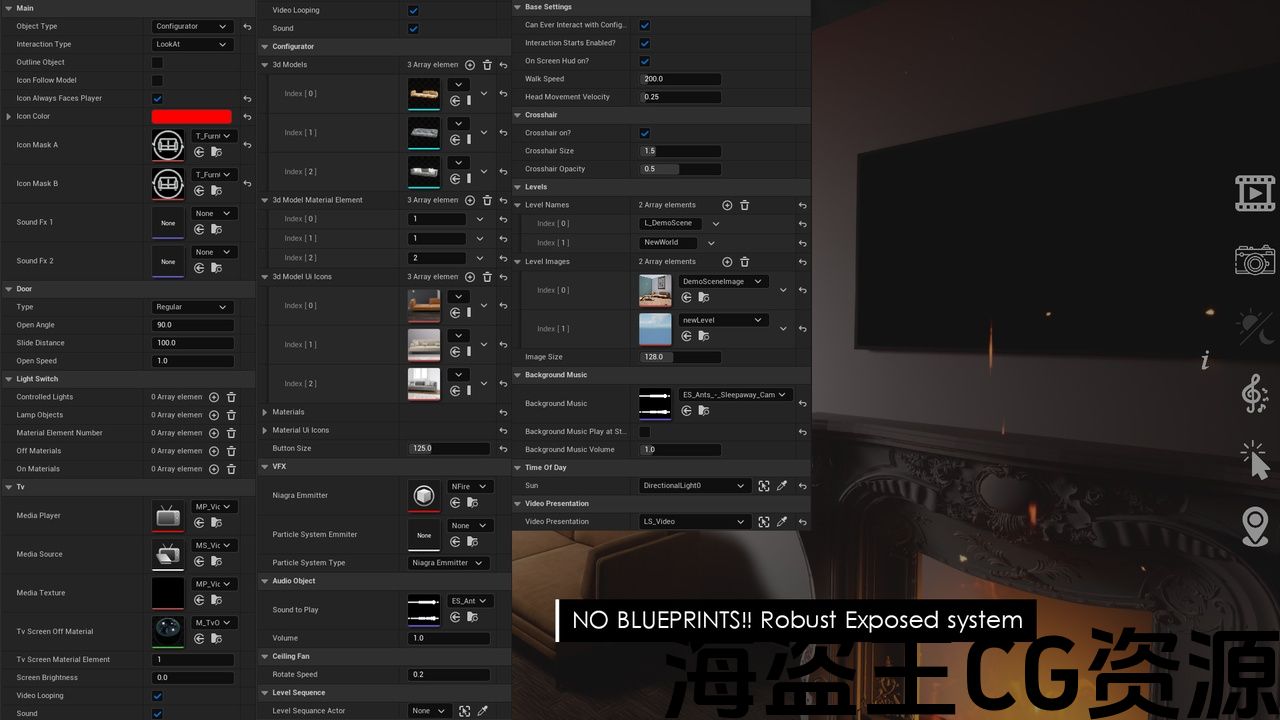Click the Walk Speed value field

pos(680,79)
